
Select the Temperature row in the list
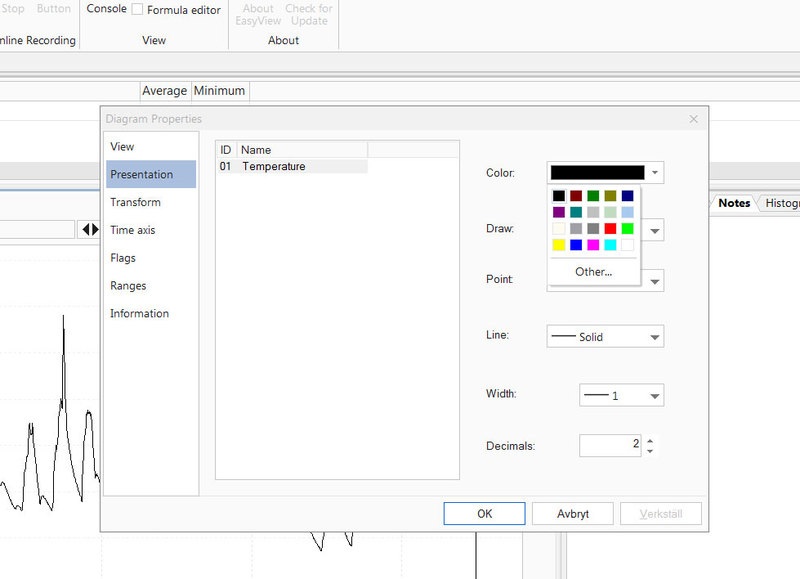[292, 166]
